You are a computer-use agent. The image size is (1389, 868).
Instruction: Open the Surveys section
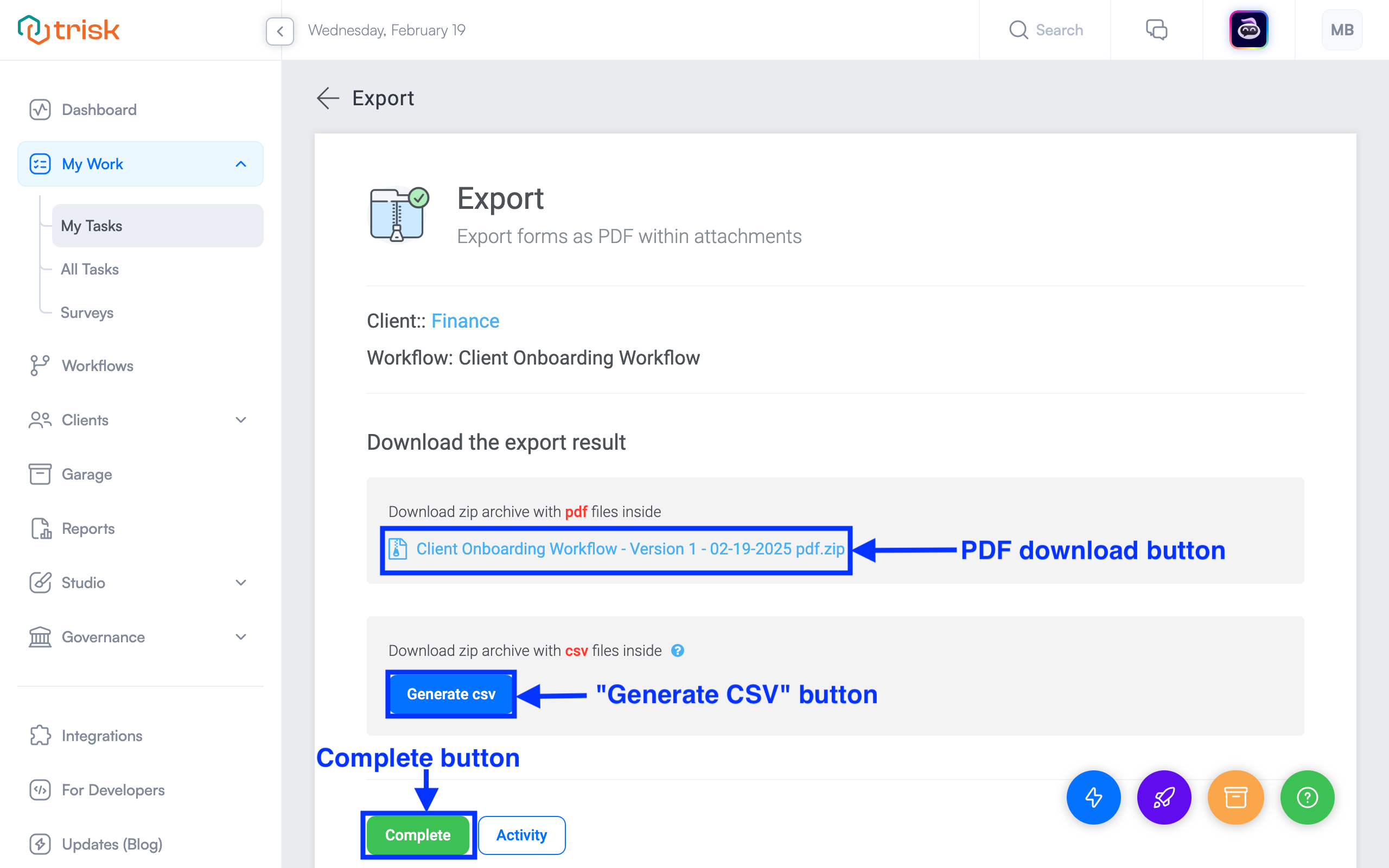pyautogui.click(x=88, y=313)
